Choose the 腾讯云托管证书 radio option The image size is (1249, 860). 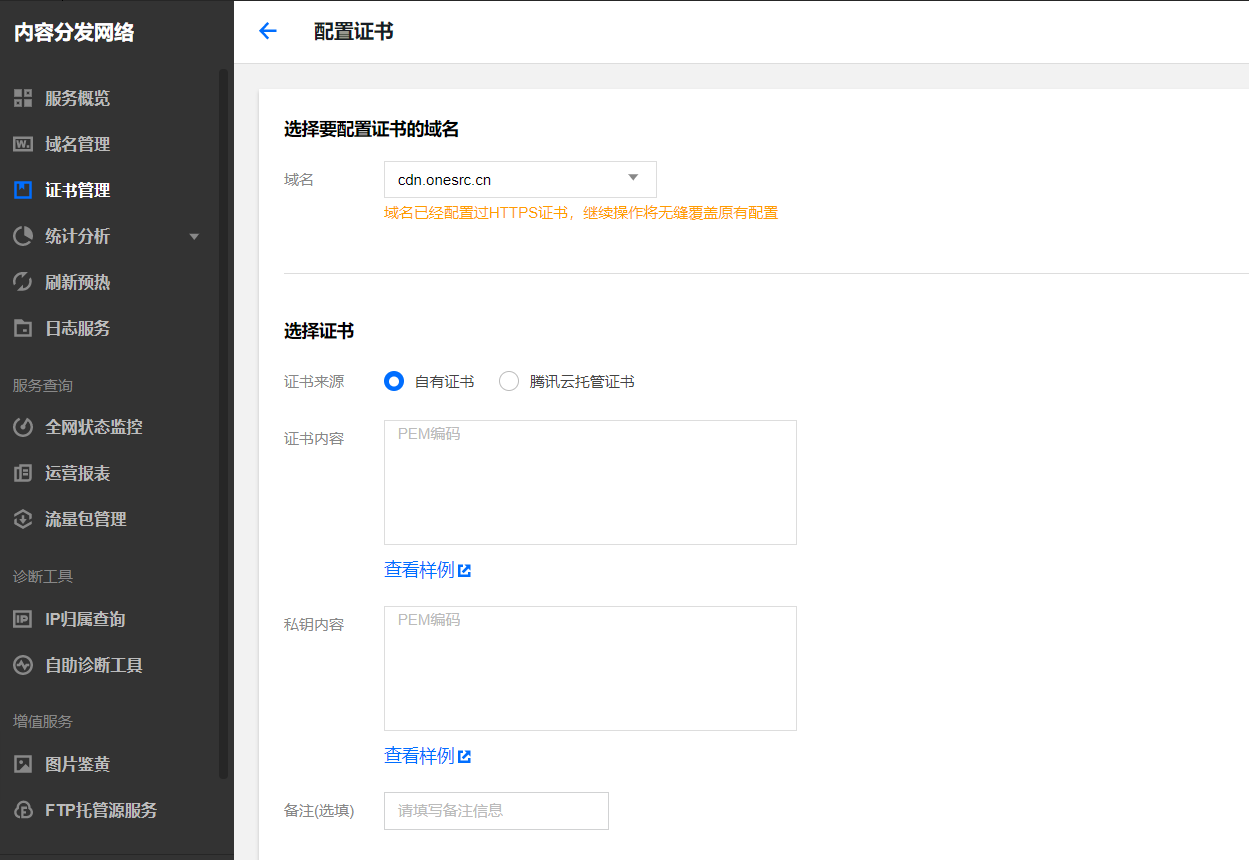[x=508, y=381]
